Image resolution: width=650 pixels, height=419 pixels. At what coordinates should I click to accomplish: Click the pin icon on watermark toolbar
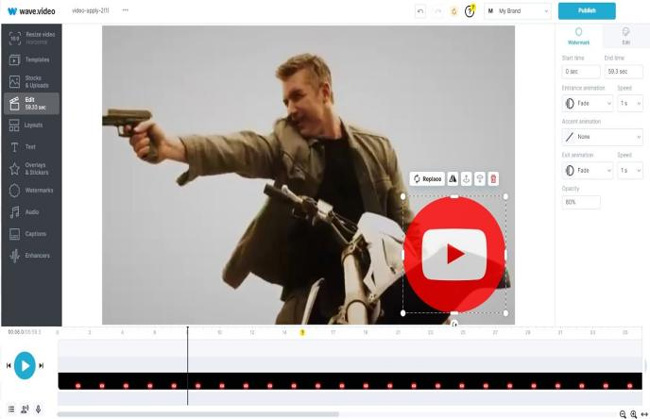click(x=480, y=179)
